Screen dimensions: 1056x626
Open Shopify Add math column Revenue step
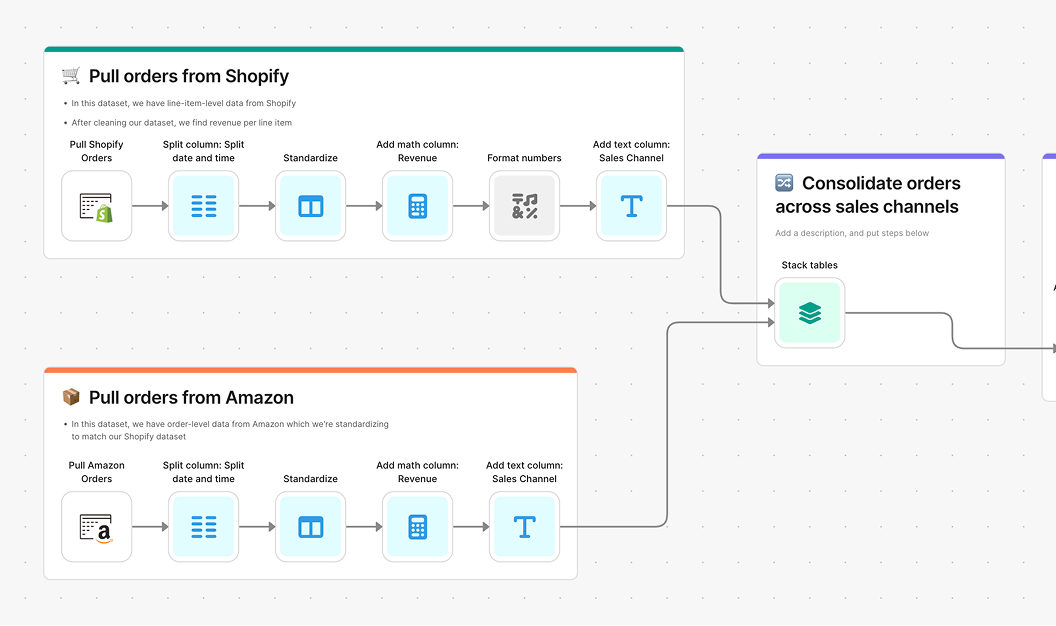(x=418, y=206)
